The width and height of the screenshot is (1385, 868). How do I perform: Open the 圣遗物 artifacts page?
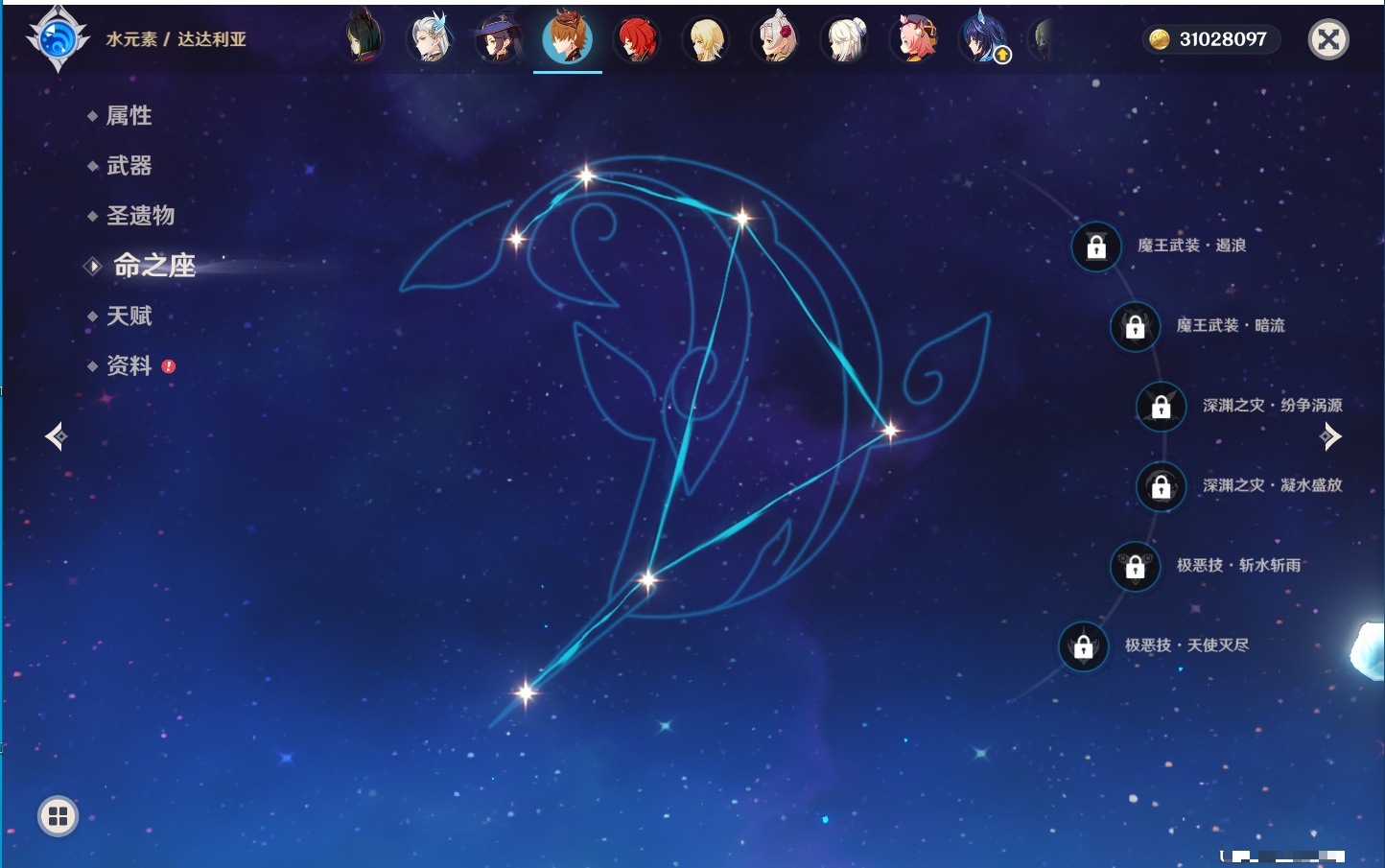pos(140,216)
